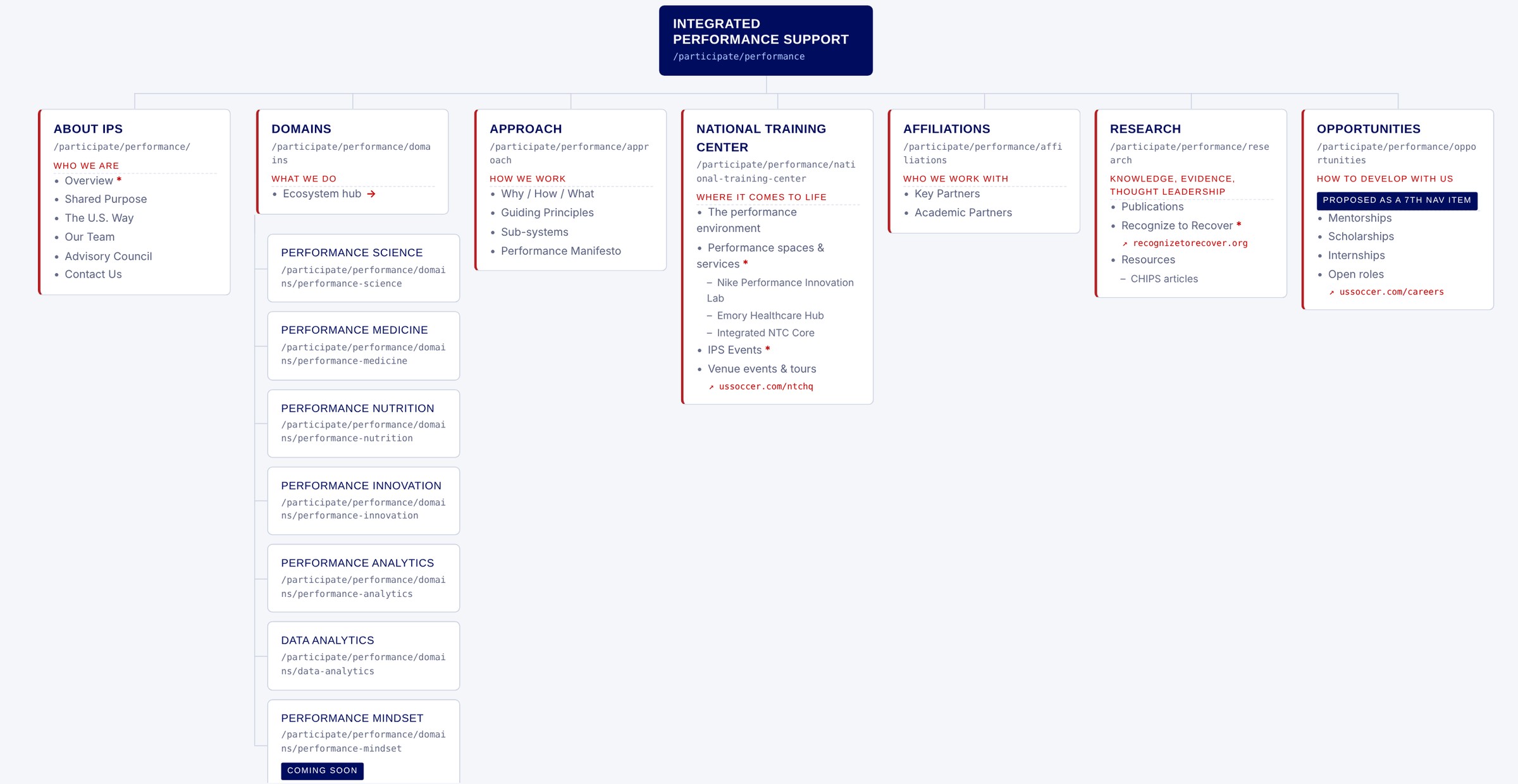The image size is (1518, 784).
Task: Click the Proposed as a 7th Nav Item badge
Action: (x=1397, y=200)
